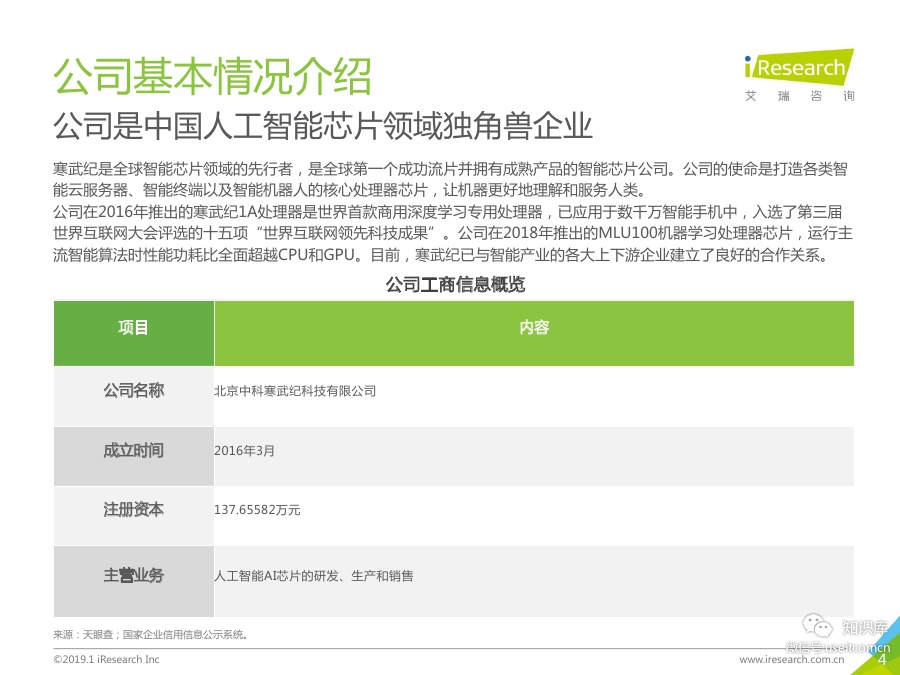Viewport: 900px width, 675px height.
Task: Click the value 2016年3月
Action: tap(244, 451)
